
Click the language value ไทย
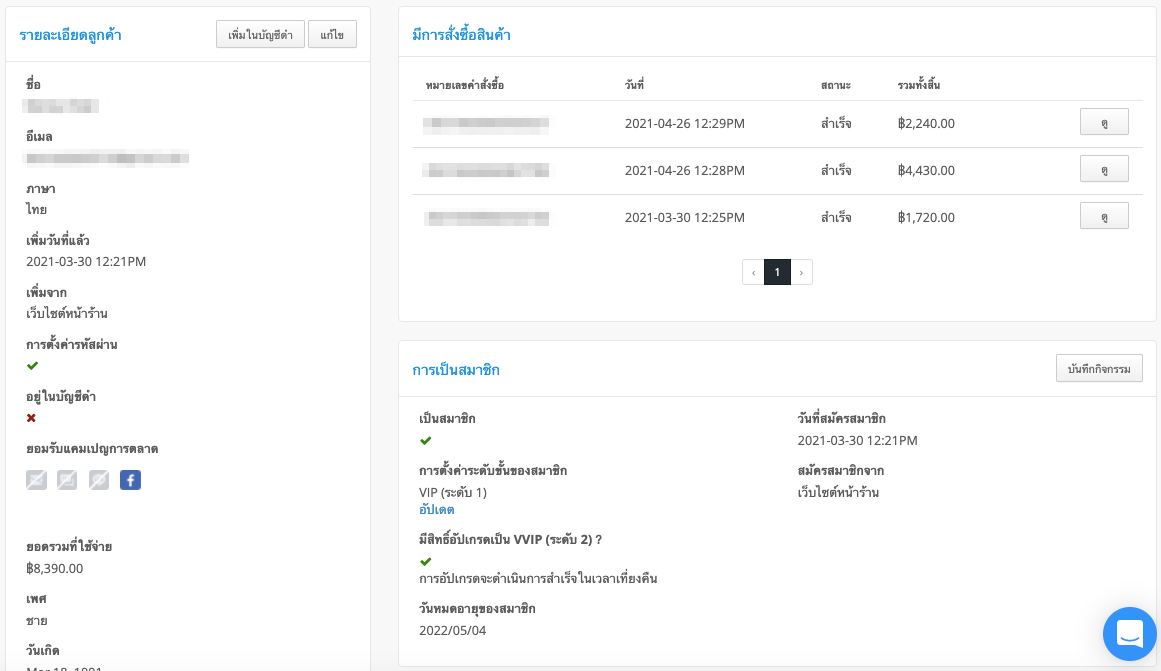[36, 210]
